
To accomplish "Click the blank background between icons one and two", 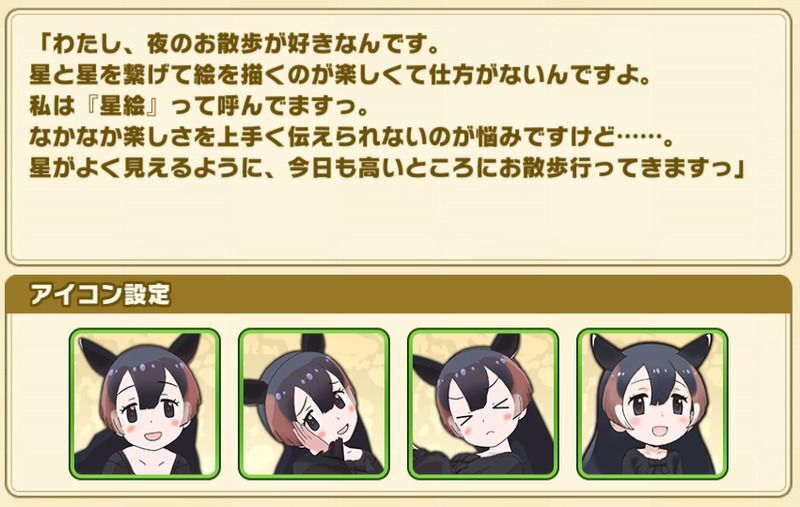I will tap(230, 404).
